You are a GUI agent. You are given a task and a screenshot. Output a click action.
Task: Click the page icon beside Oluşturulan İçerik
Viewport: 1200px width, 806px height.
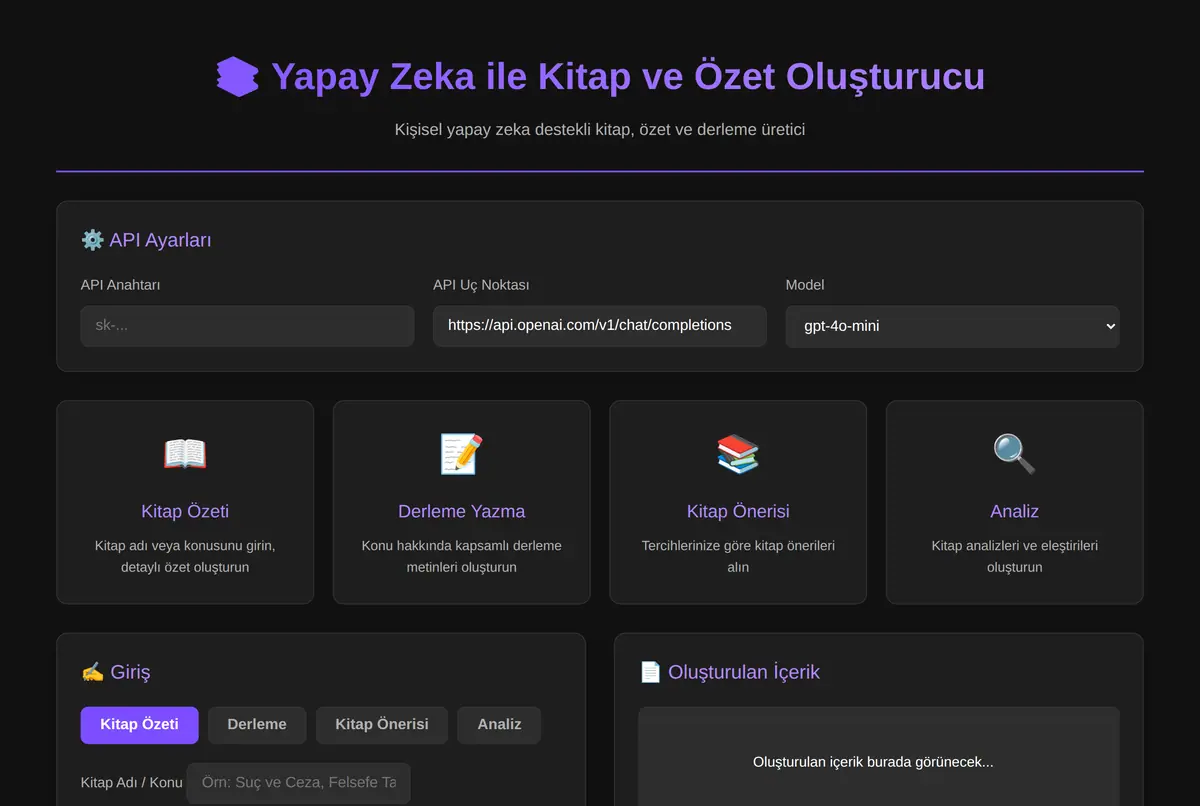point(650,672)
